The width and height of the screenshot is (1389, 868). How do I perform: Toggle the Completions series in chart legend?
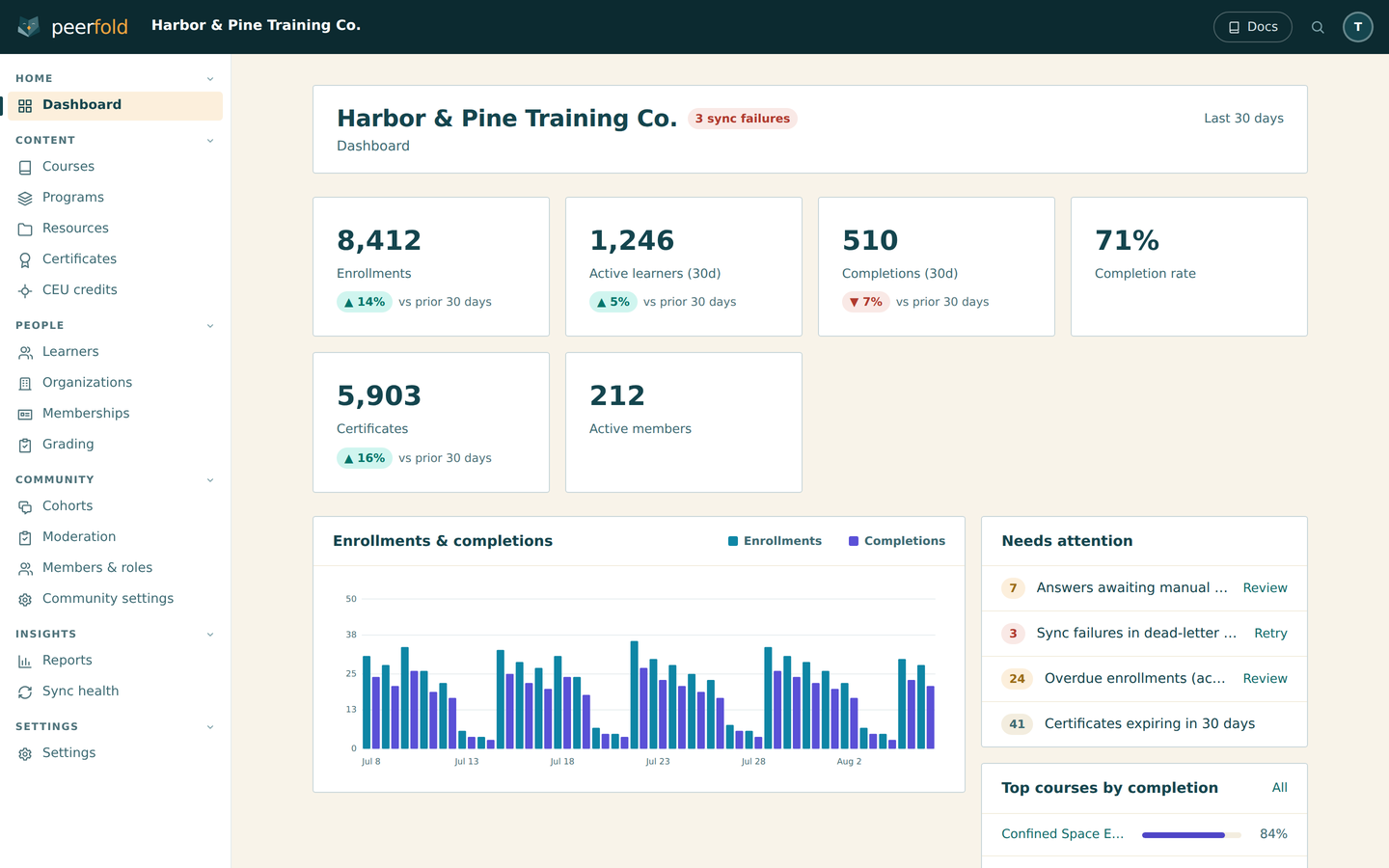point(897,541)
